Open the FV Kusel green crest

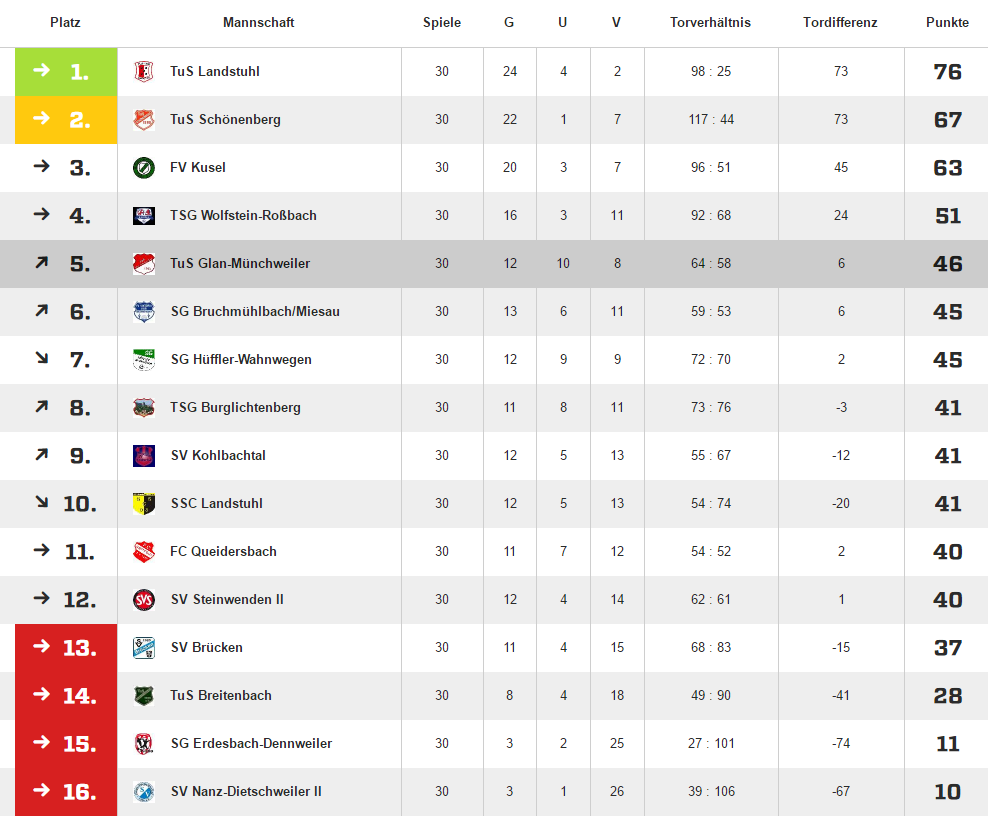coord(144,168)
